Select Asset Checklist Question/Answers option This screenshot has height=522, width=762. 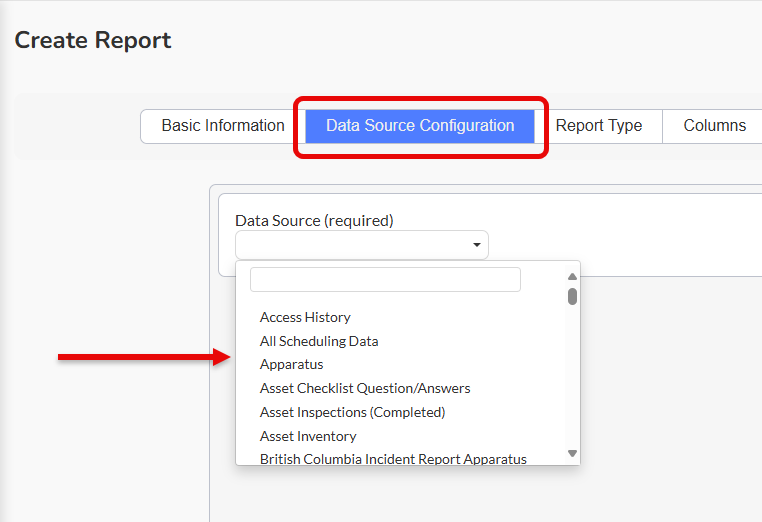click(365, 388)
